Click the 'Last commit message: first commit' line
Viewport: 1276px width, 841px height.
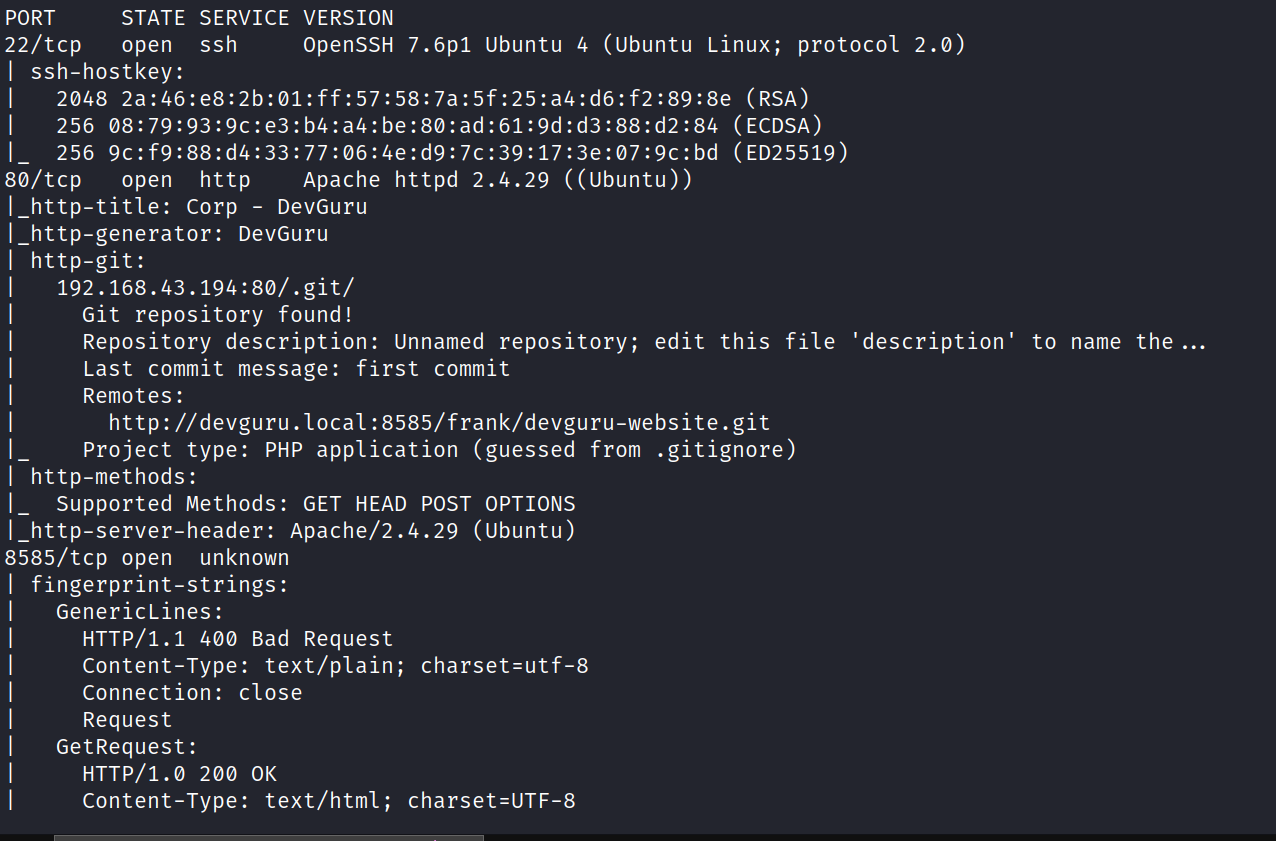pyautogui.click(x=296, y=369)
